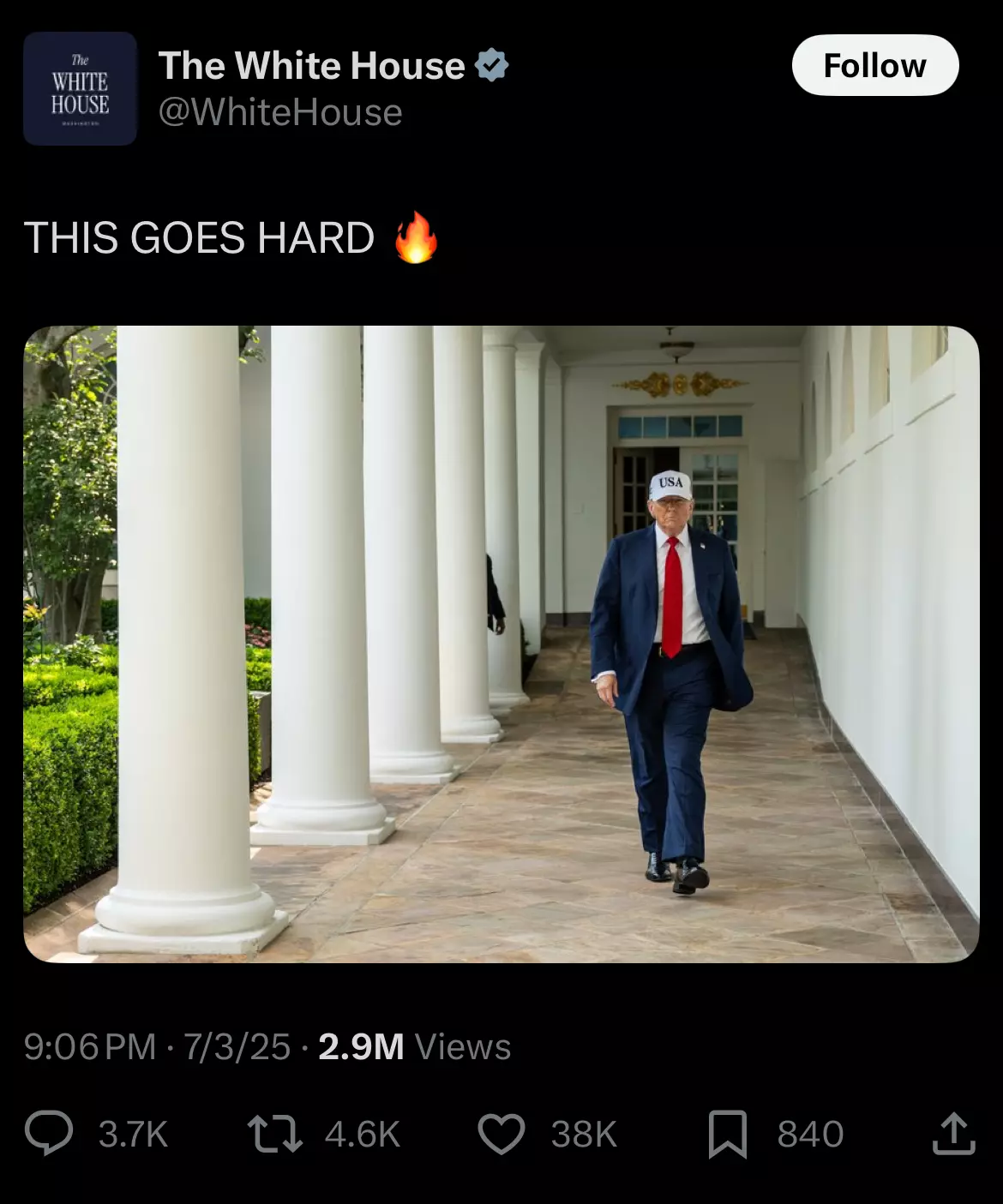Viewport: 1003px width, 1204px height.
Task: Tap the repost arrows icon
Action: (x=274, y=1133)
